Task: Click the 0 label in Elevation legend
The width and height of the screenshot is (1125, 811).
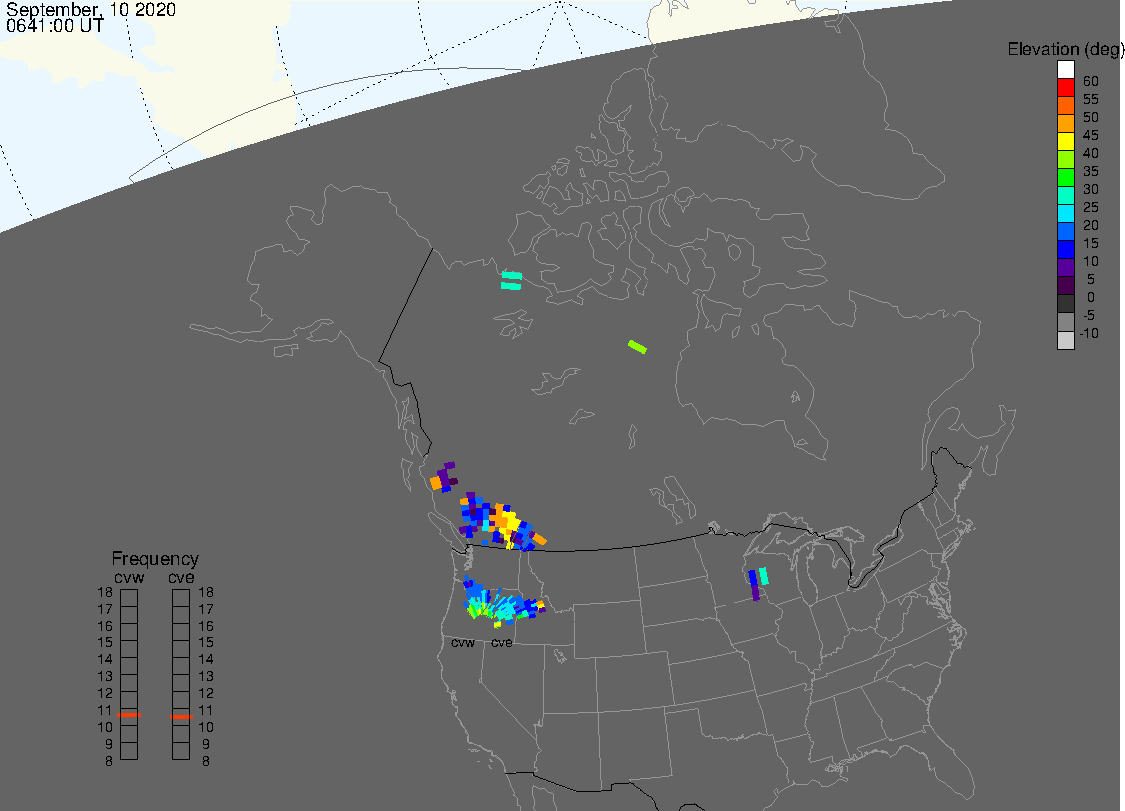Action: click(x=1091, y=297)
